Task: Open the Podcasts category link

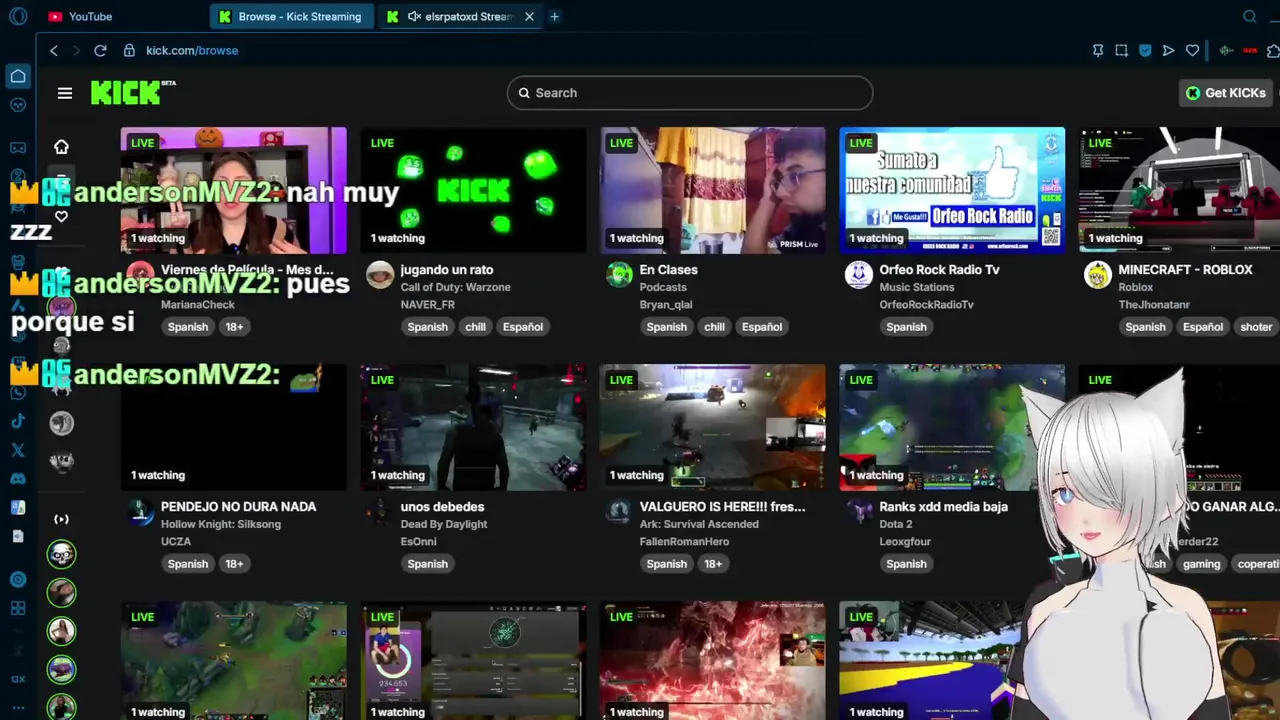Action: coord(663,287)
